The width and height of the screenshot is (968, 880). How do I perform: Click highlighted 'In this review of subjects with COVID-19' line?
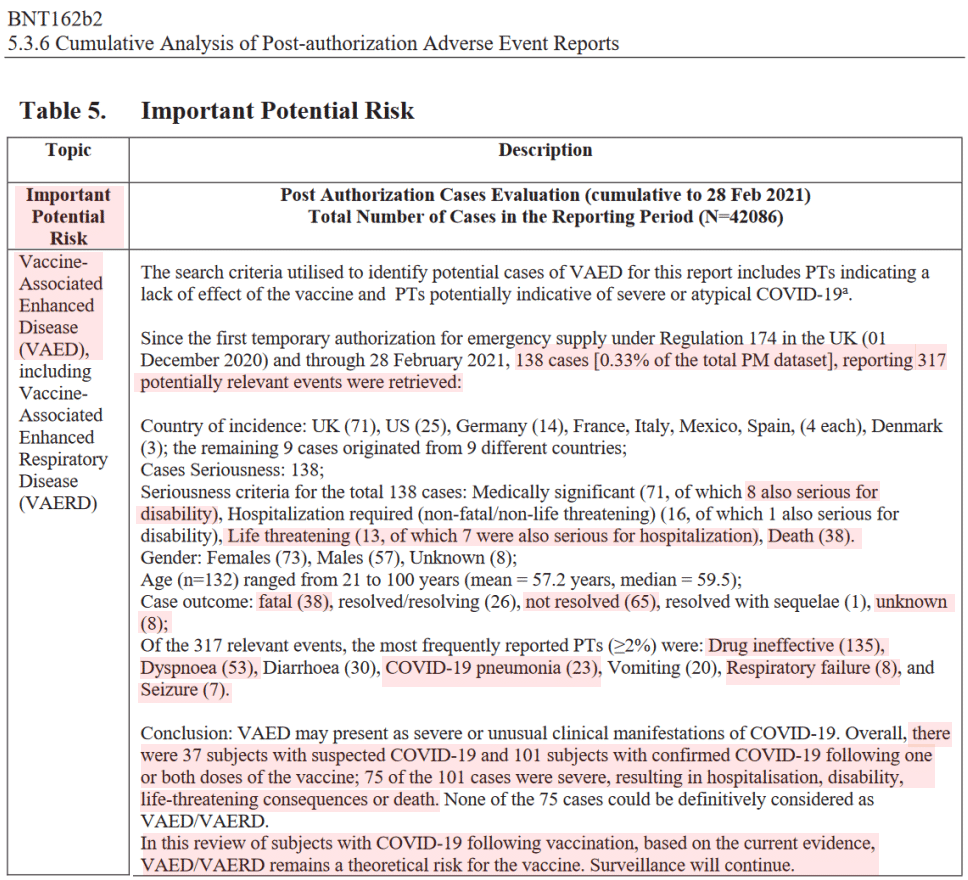pos(507,843)
